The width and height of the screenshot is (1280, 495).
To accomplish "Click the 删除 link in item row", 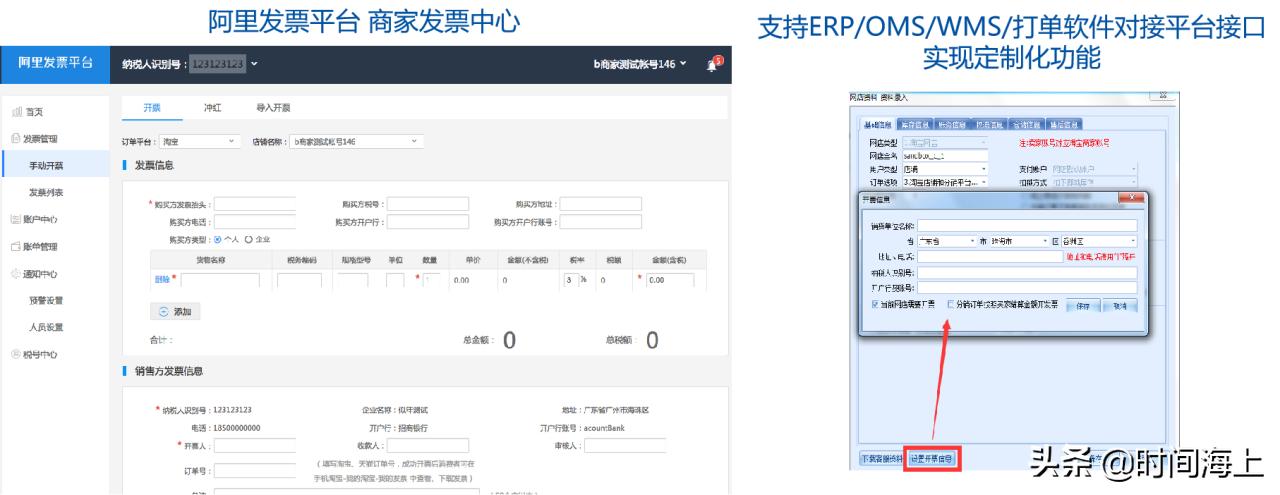I will (162, 281).
